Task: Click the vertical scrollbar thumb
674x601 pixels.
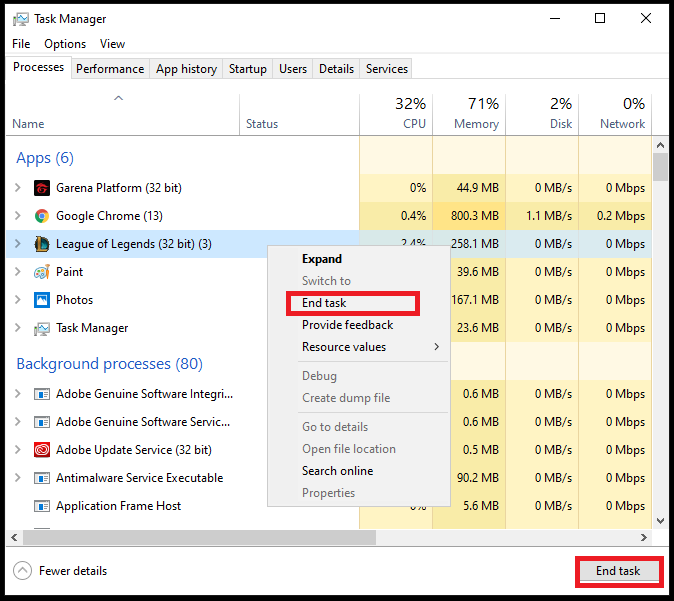Action: [x=661, y=167]
